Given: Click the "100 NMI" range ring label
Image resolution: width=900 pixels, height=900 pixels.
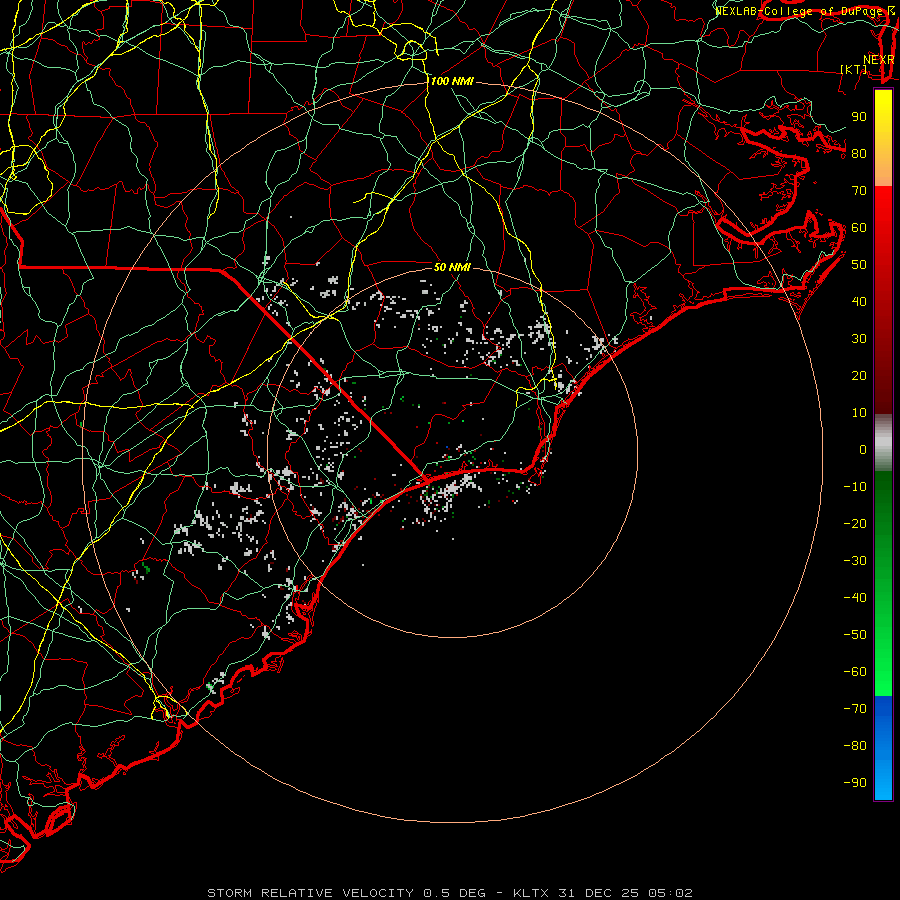Looking at the screenshot, I should [452, 82].
